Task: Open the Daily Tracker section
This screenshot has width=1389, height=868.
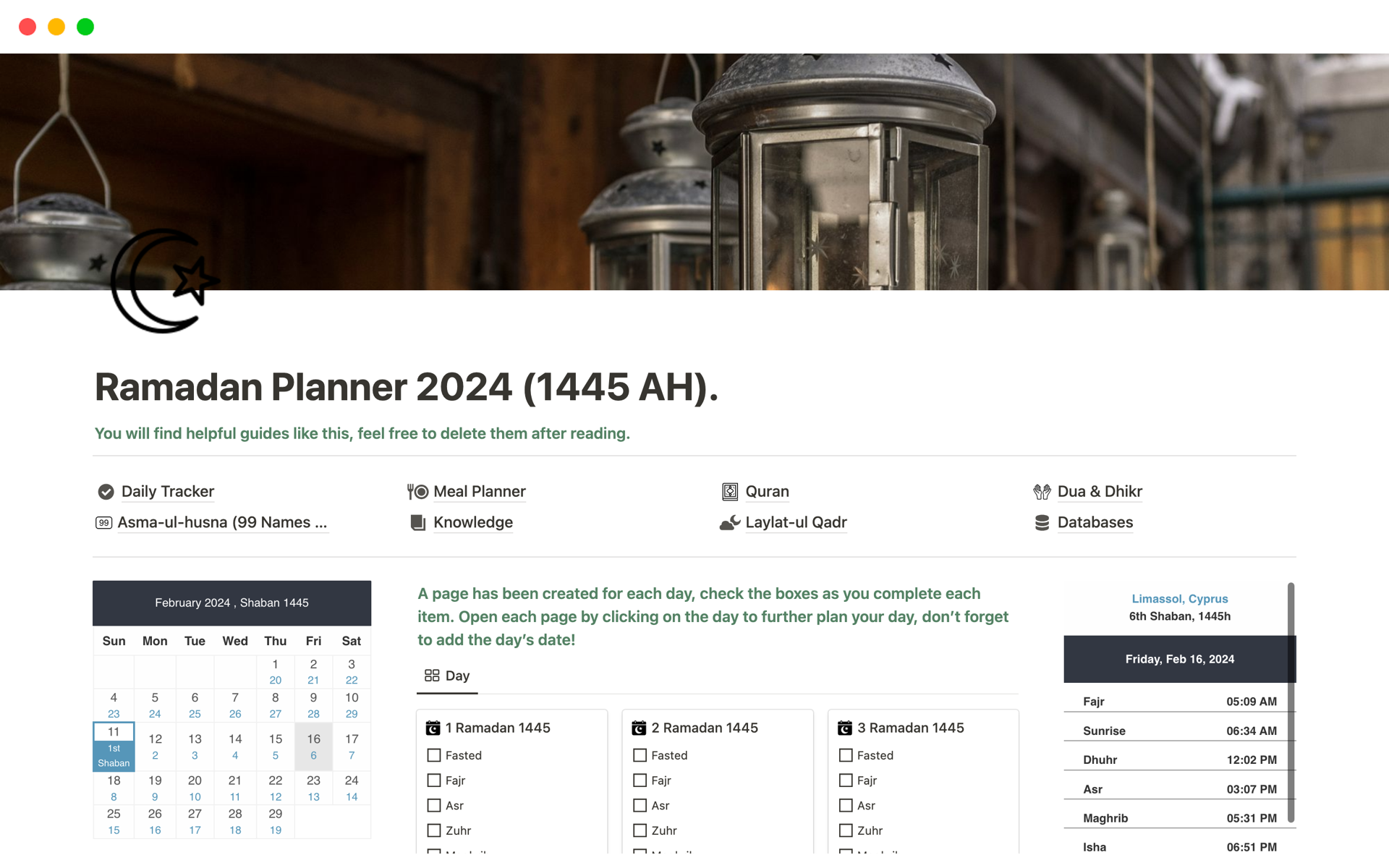Action: [x=167, y=490]
